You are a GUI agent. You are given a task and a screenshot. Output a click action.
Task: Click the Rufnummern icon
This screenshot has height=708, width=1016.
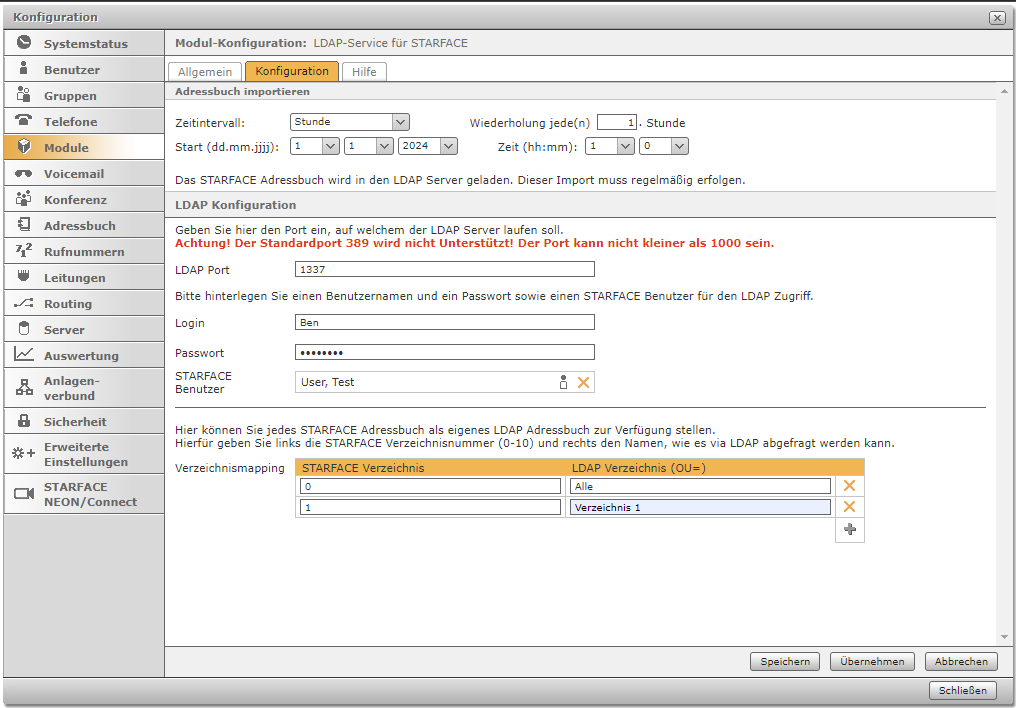point(24,251)
